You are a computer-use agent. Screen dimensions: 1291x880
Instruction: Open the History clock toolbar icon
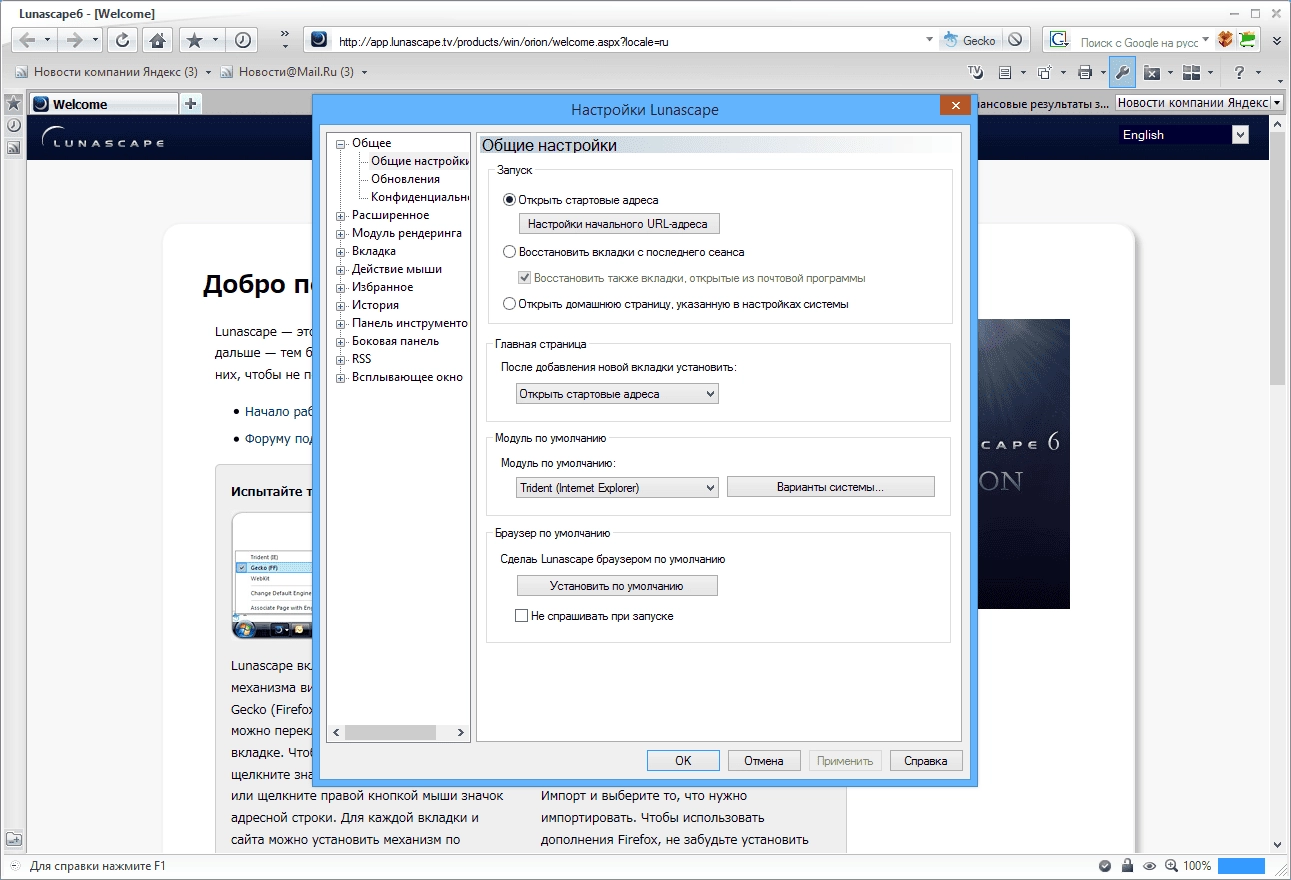243,40
